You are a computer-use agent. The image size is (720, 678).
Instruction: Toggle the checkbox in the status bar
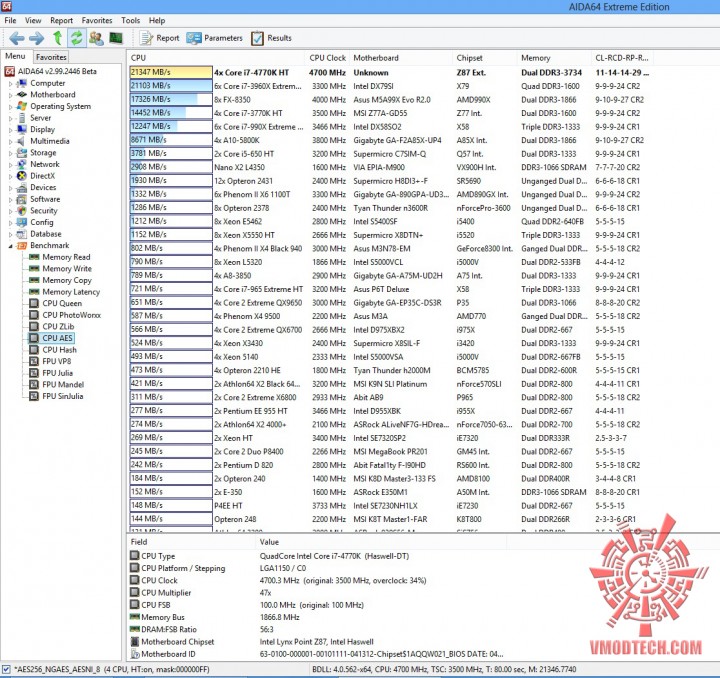coord(6,669)
